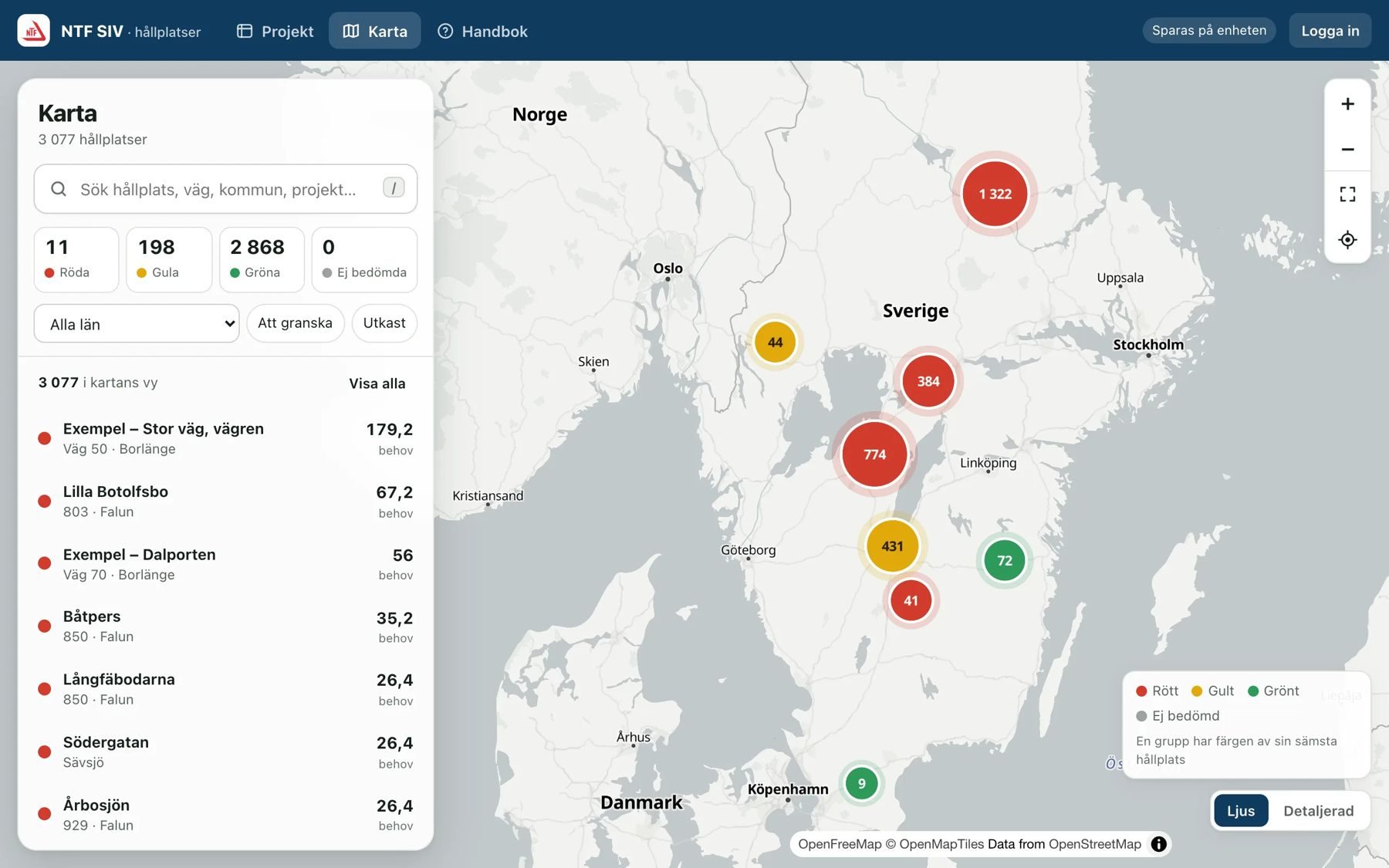The image size is (1389, 868).
Task: Open map attribution info icon
Action: point(1158,844)
